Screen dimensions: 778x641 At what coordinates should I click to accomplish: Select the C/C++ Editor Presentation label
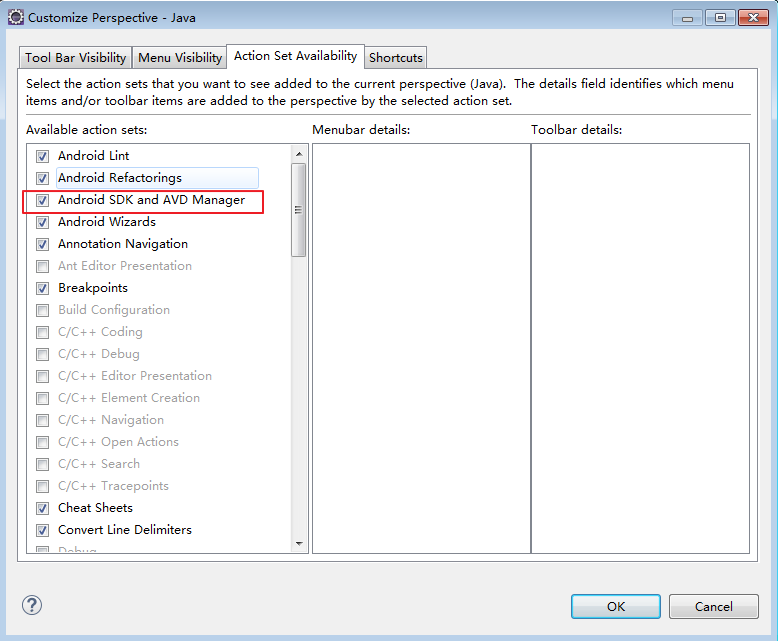coord(135,376)
